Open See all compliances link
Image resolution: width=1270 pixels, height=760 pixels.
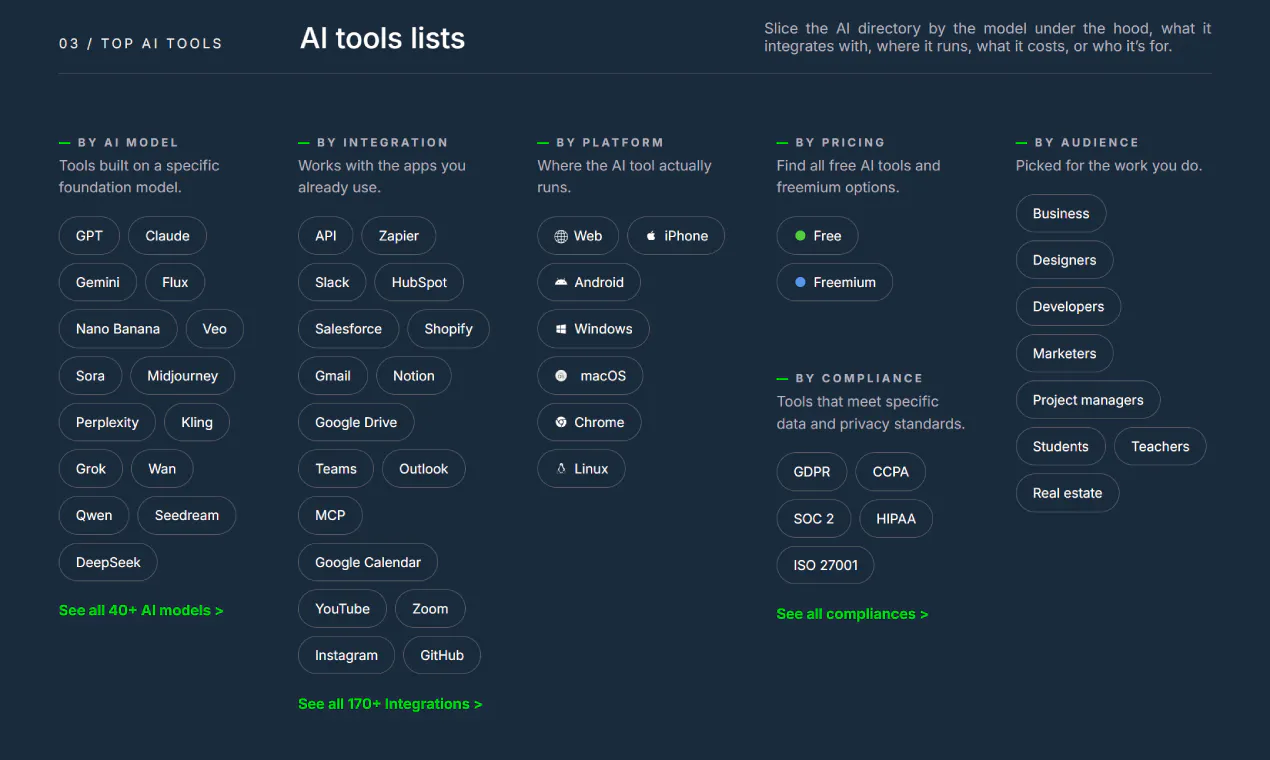coord(852,614)
